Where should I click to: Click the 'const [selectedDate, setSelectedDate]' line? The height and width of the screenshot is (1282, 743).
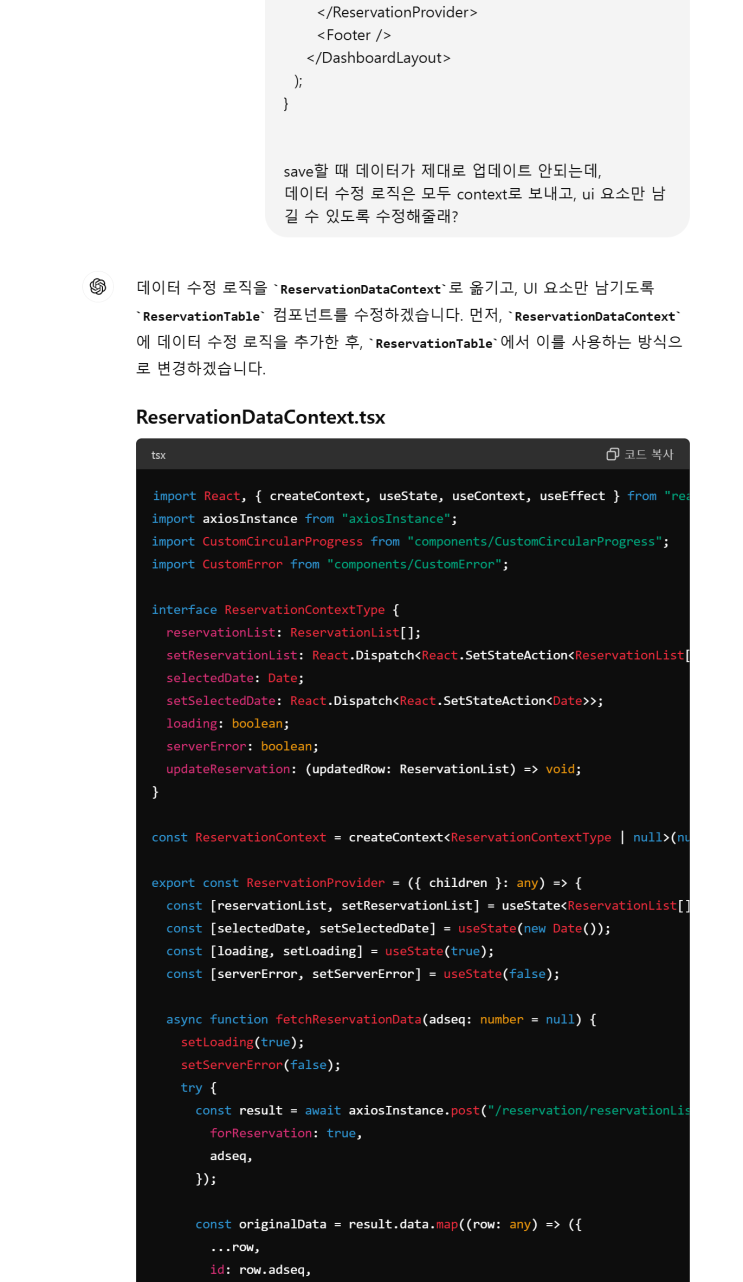pyautogui.click(x=388, y=929)
